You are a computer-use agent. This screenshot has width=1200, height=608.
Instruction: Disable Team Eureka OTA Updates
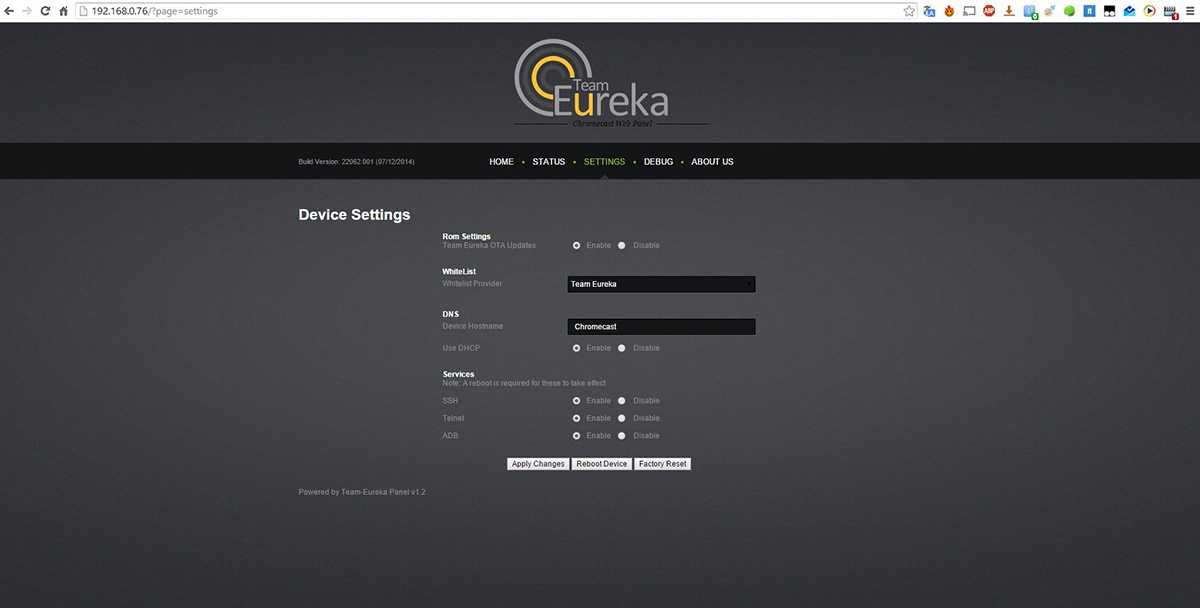tap(622, 245)
